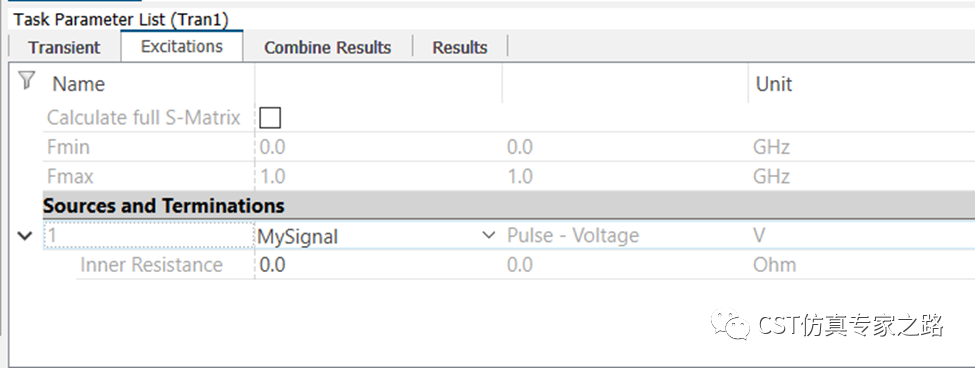Screen dimensions: 975x368
Task: Click the Inner Resistance value field
Action: pos(377,265)
